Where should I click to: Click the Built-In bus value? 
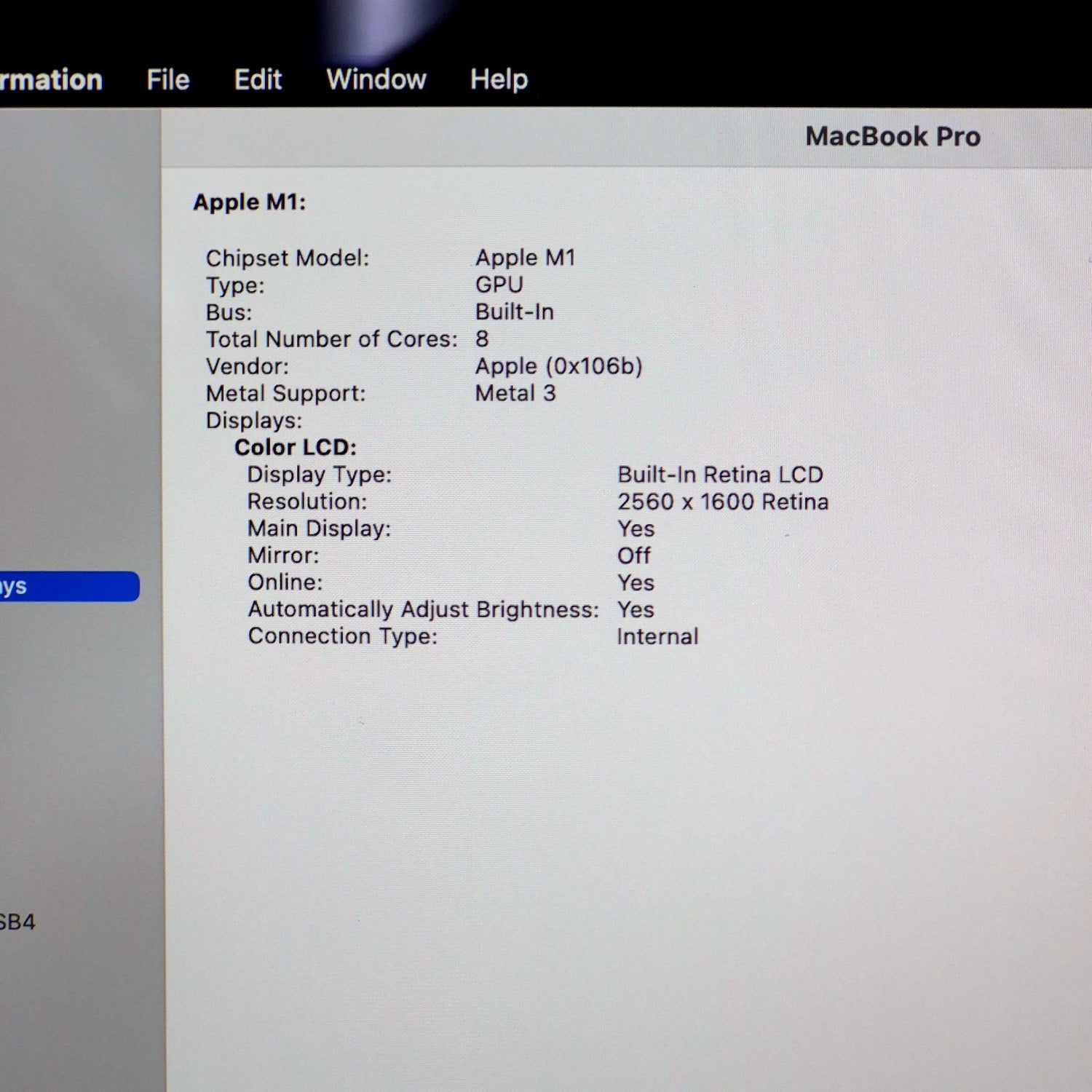tap(514, 312)
